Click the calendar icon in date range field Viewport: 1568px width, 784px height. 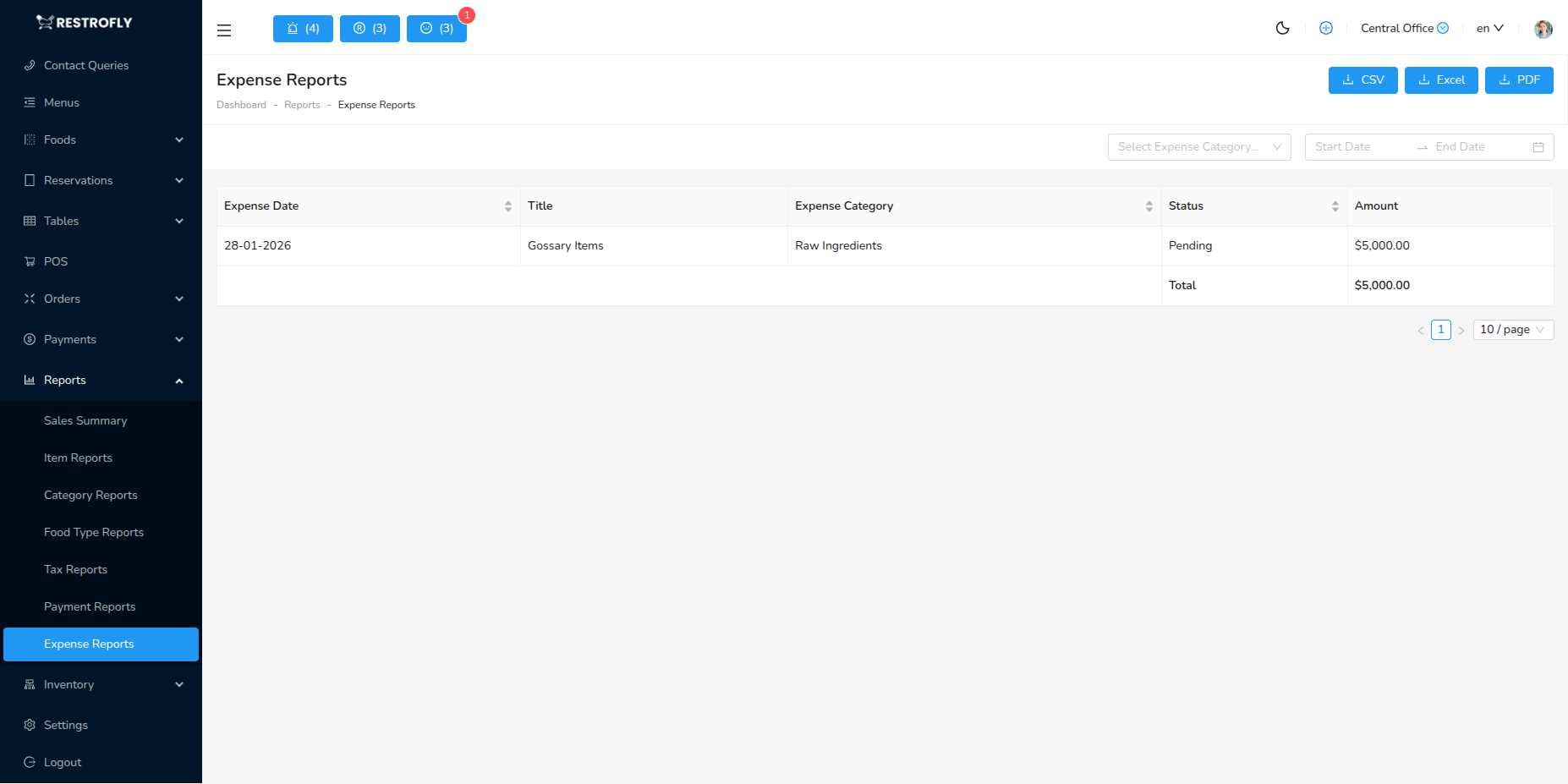point(1538,147)
